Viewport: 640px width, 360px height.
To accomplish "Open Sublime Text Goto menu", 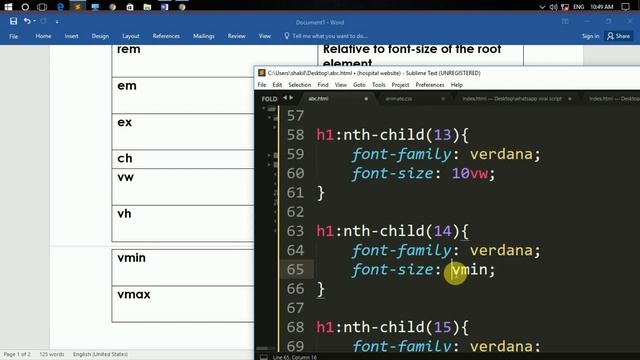I will pos(359,85).
